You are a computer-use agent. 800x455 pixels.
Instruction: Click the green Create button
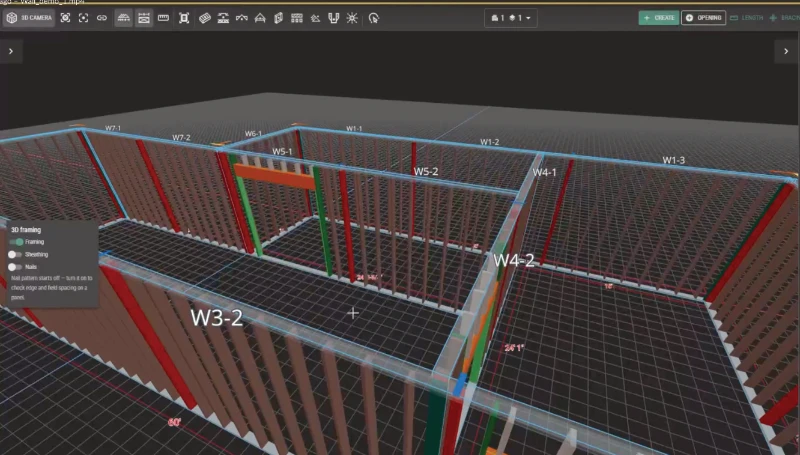[659, 18]
